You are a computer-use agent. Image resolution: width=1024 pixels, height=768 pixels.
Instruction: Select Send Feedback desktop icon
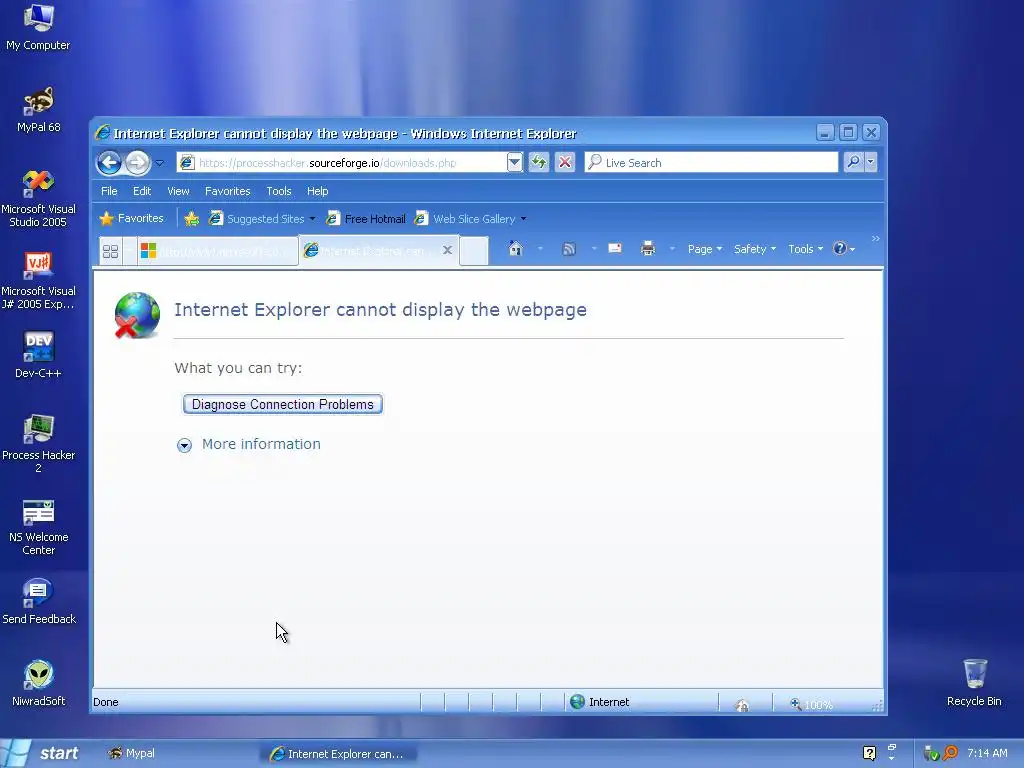tap(39, 601)
